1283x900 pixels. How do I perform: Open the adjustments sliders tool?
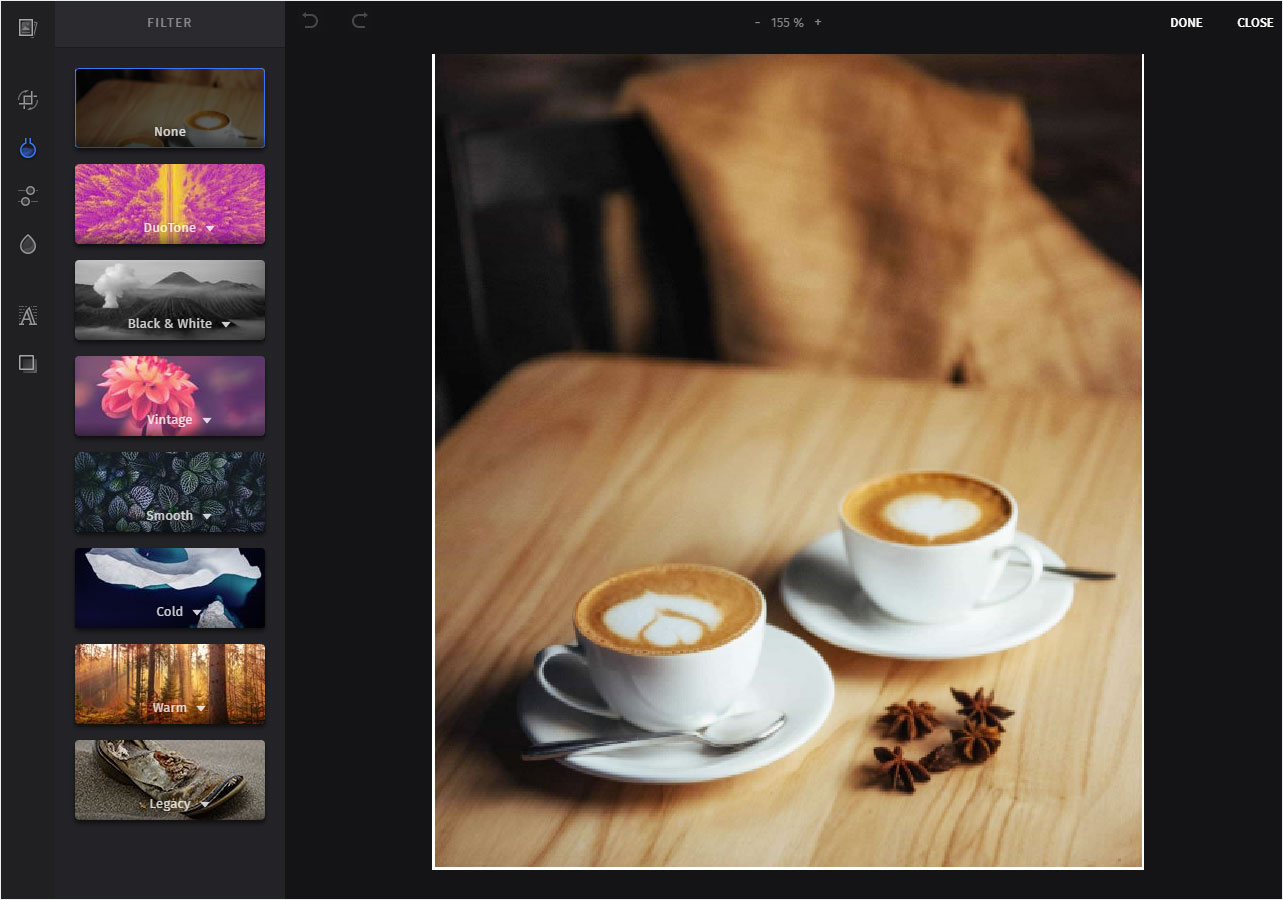click(28, 196)
